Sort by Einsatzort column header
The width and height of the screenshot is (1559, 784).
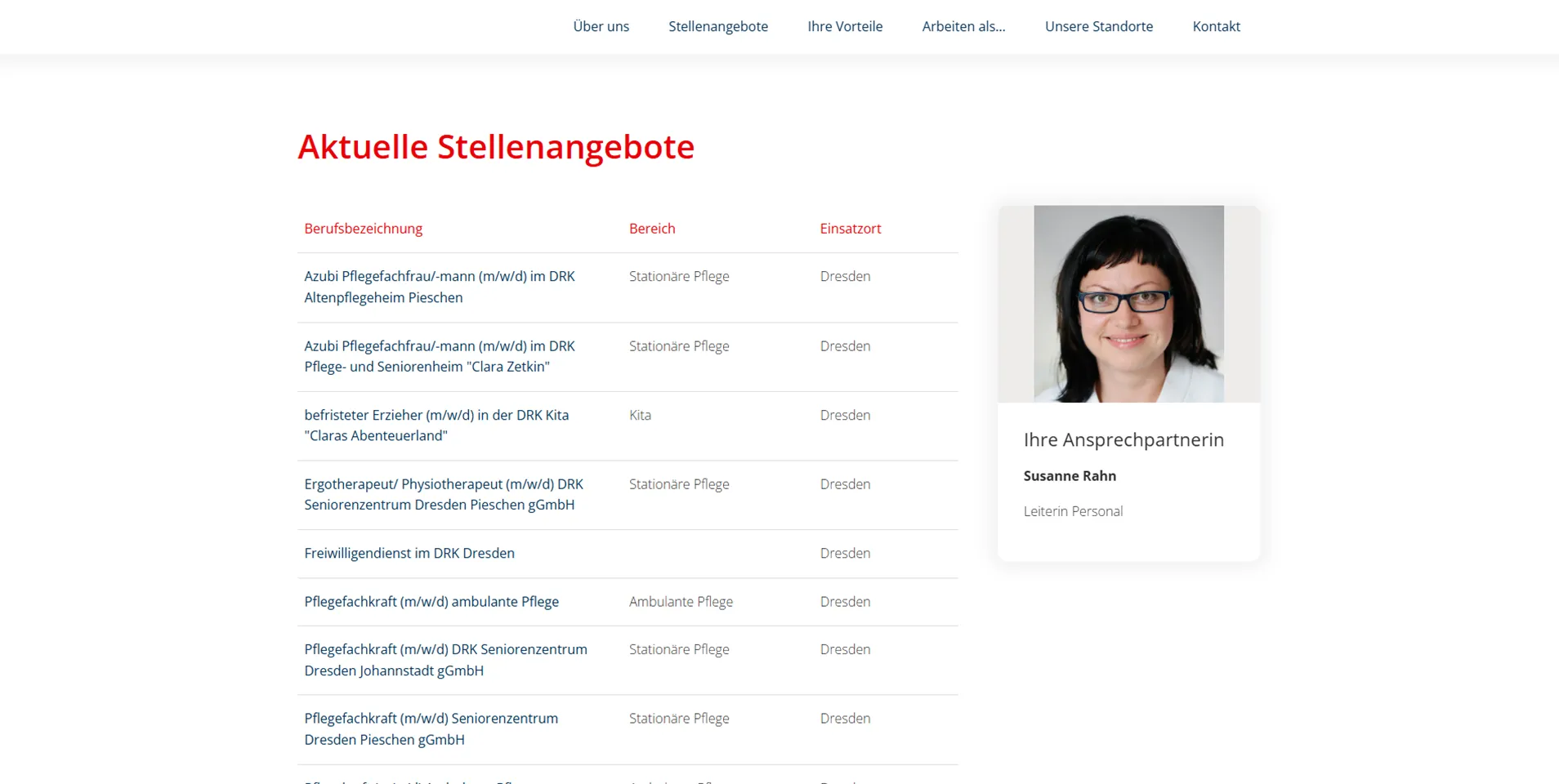850,229
